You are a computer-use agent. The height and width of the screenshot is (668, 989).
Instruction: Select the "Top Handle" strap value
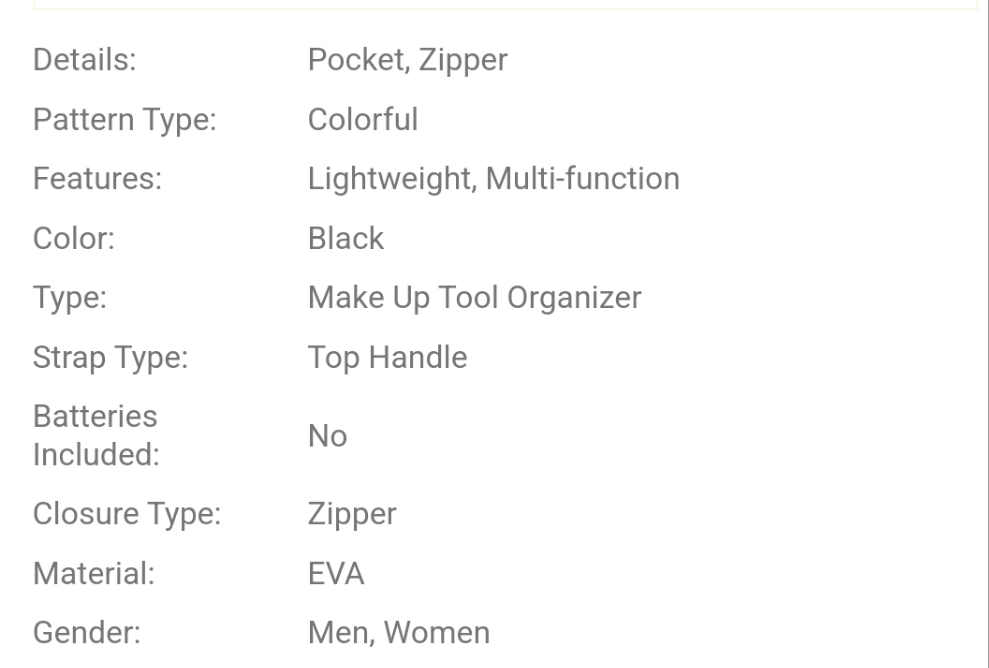point(387,358)
